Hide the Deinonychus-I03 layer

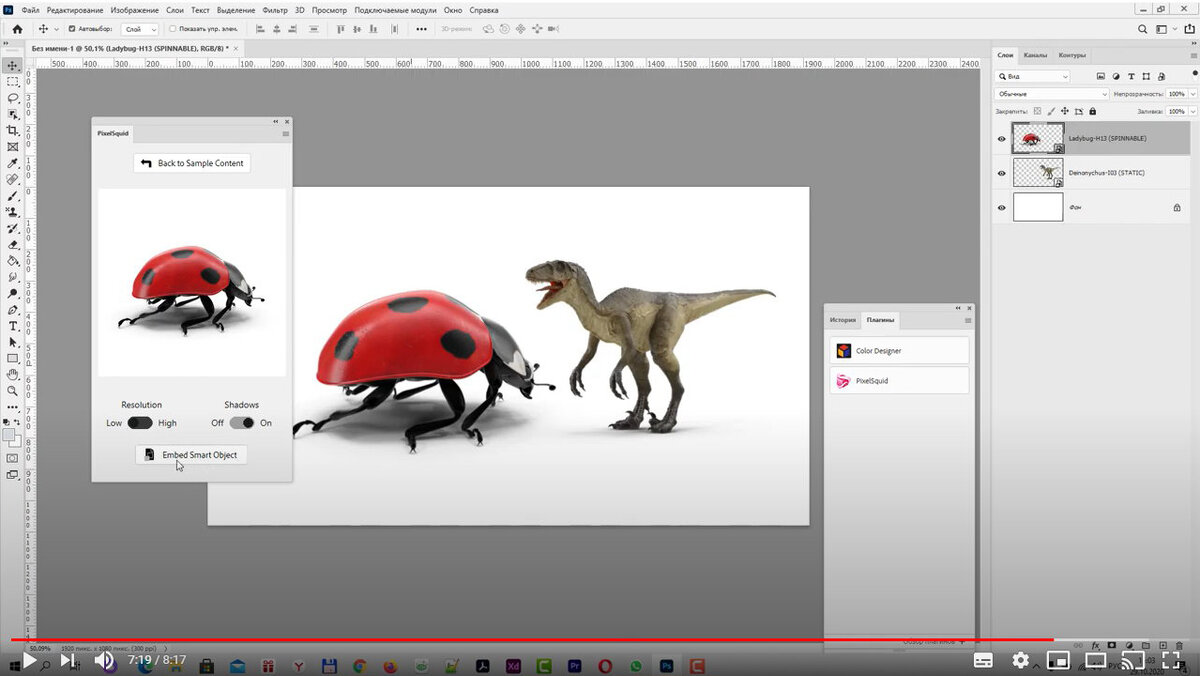point(1002,173)
